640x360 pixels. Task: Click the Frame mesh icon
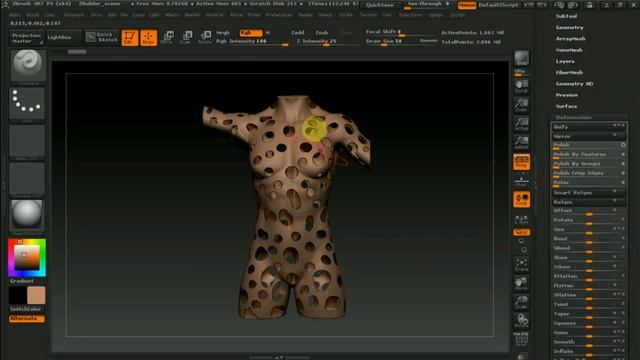pos(521,265)
